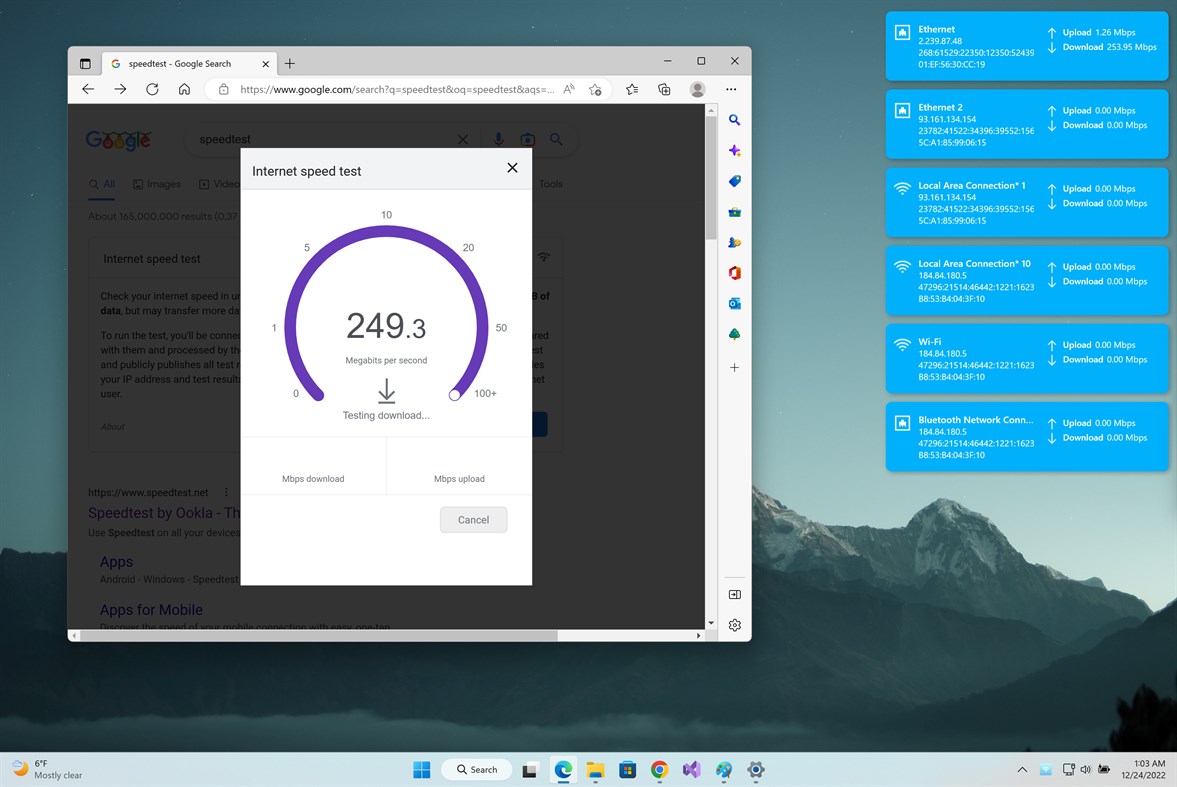Open Edge sidebar Microsoft 365 icon
This screenshot has height=787, width=1177.
point(735,273)
